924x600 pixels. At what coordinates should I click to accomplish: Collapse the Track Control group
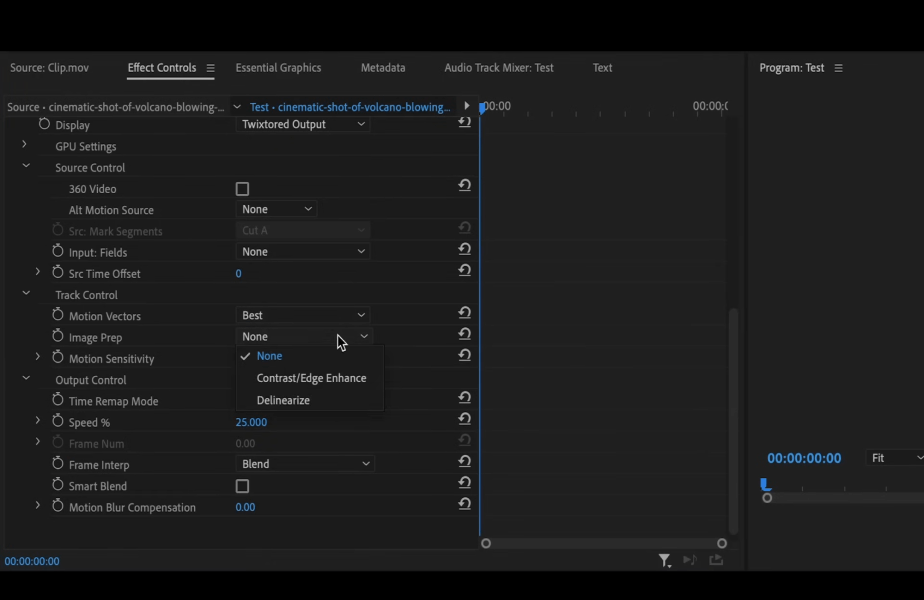[x=26, y=293]
